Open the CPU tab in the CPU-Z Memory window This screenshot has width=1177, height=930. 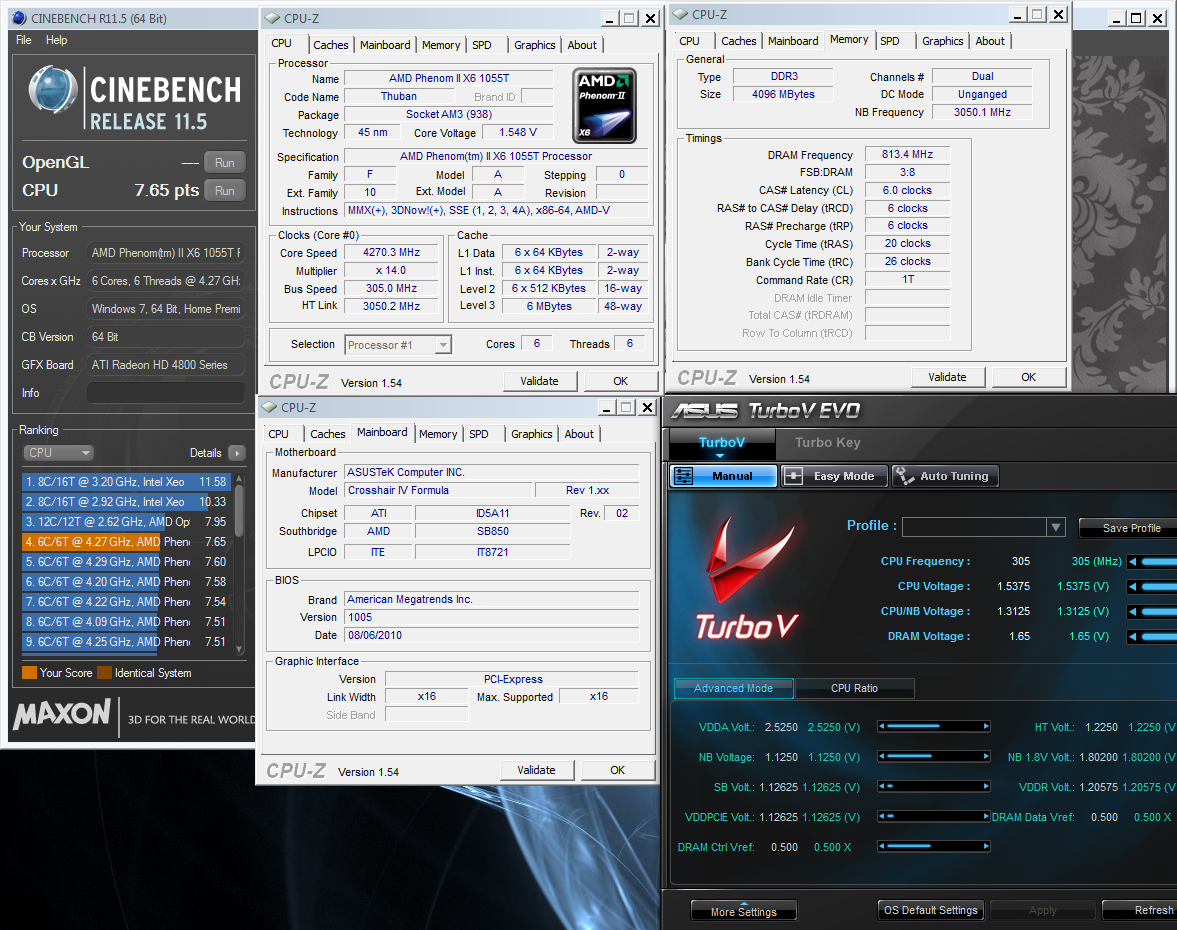[x=689, y=41]
